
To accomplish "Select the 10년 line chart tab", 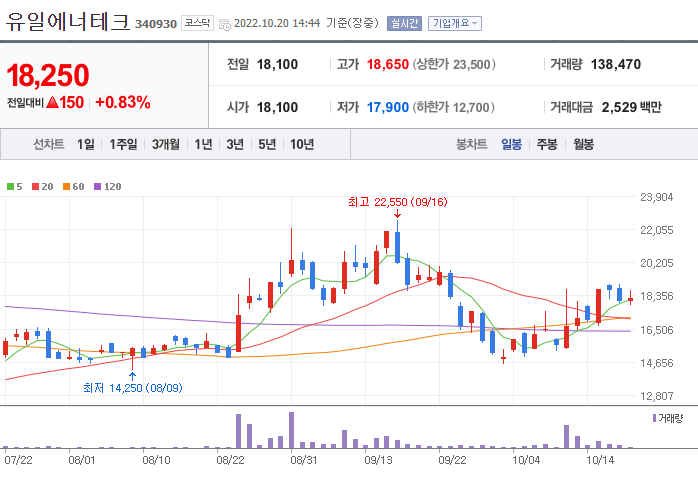I will (302, 144).
